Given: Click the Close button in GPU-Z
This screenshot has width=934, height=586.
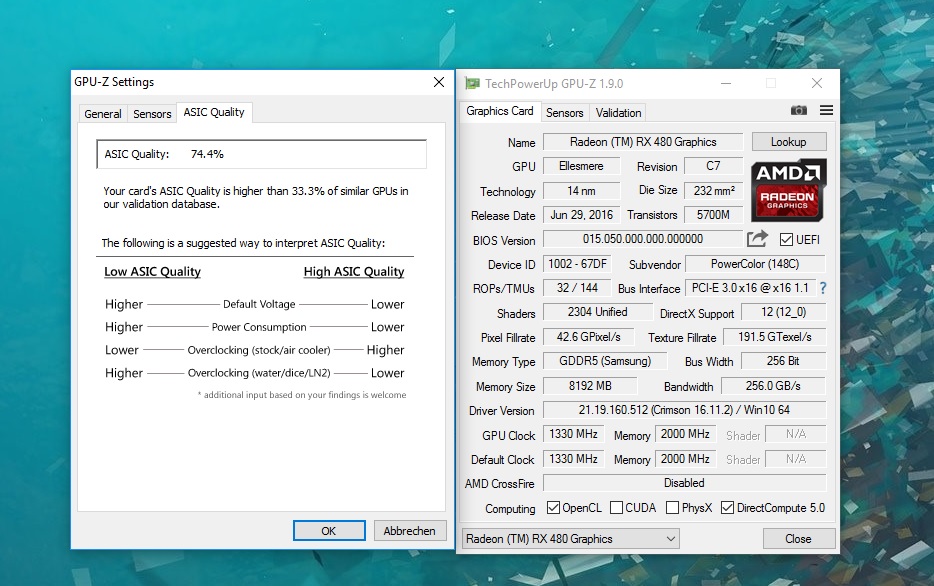Looking at the screenshot, I should tap(798, 538).
